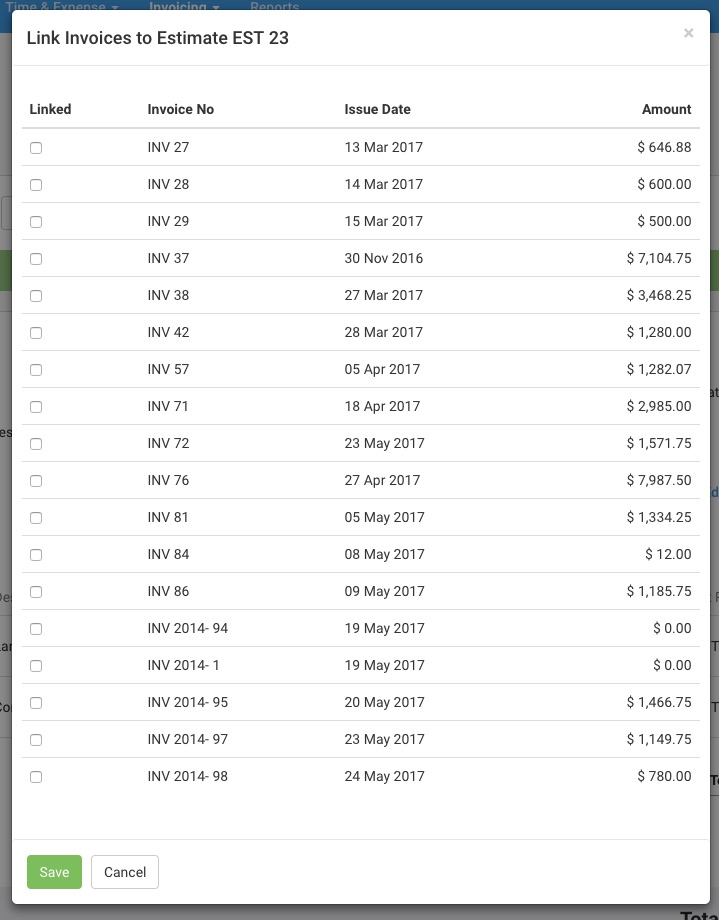Viewport: 719px width, 920px height.
Task: Check the Linked box for INV 27
Action: click(36, 148)
